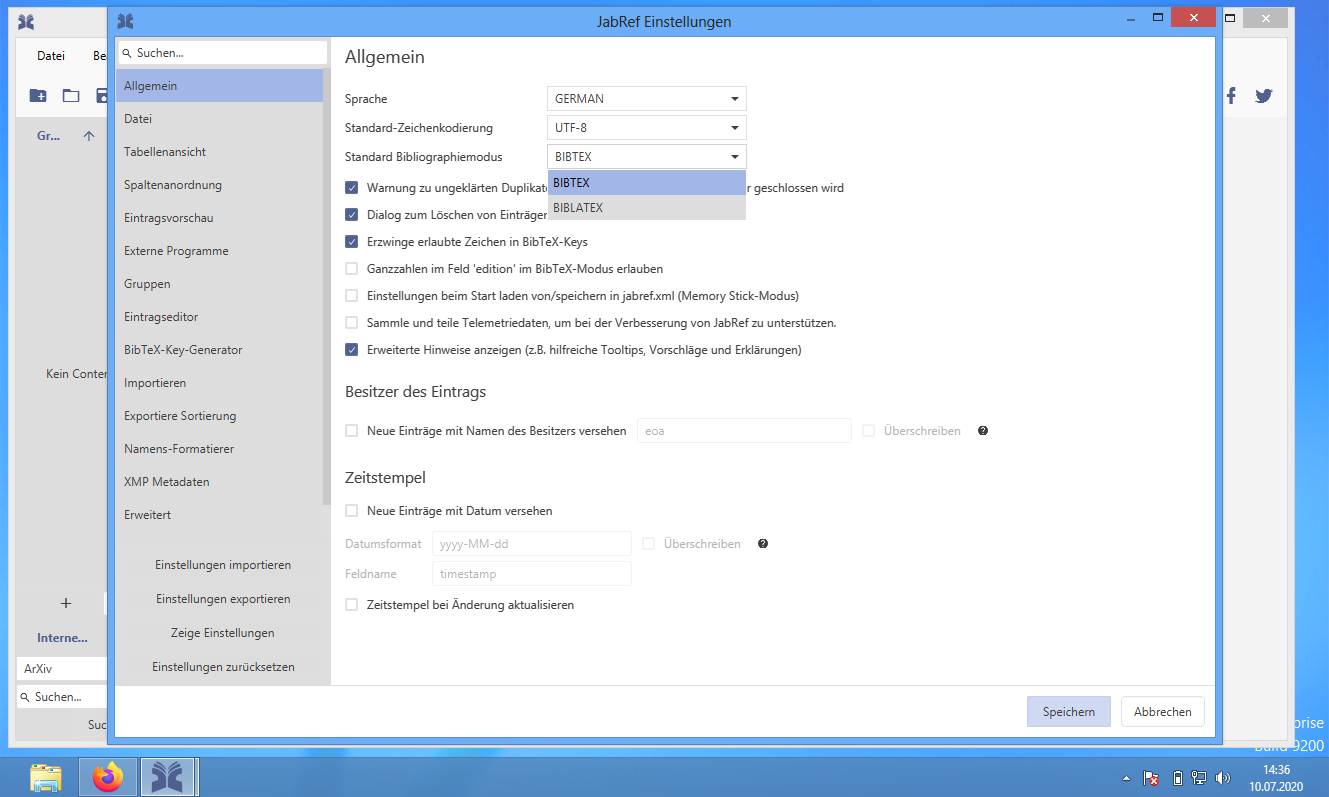
Task: Click the open library folder icon in main window
Action: point(71,96)
